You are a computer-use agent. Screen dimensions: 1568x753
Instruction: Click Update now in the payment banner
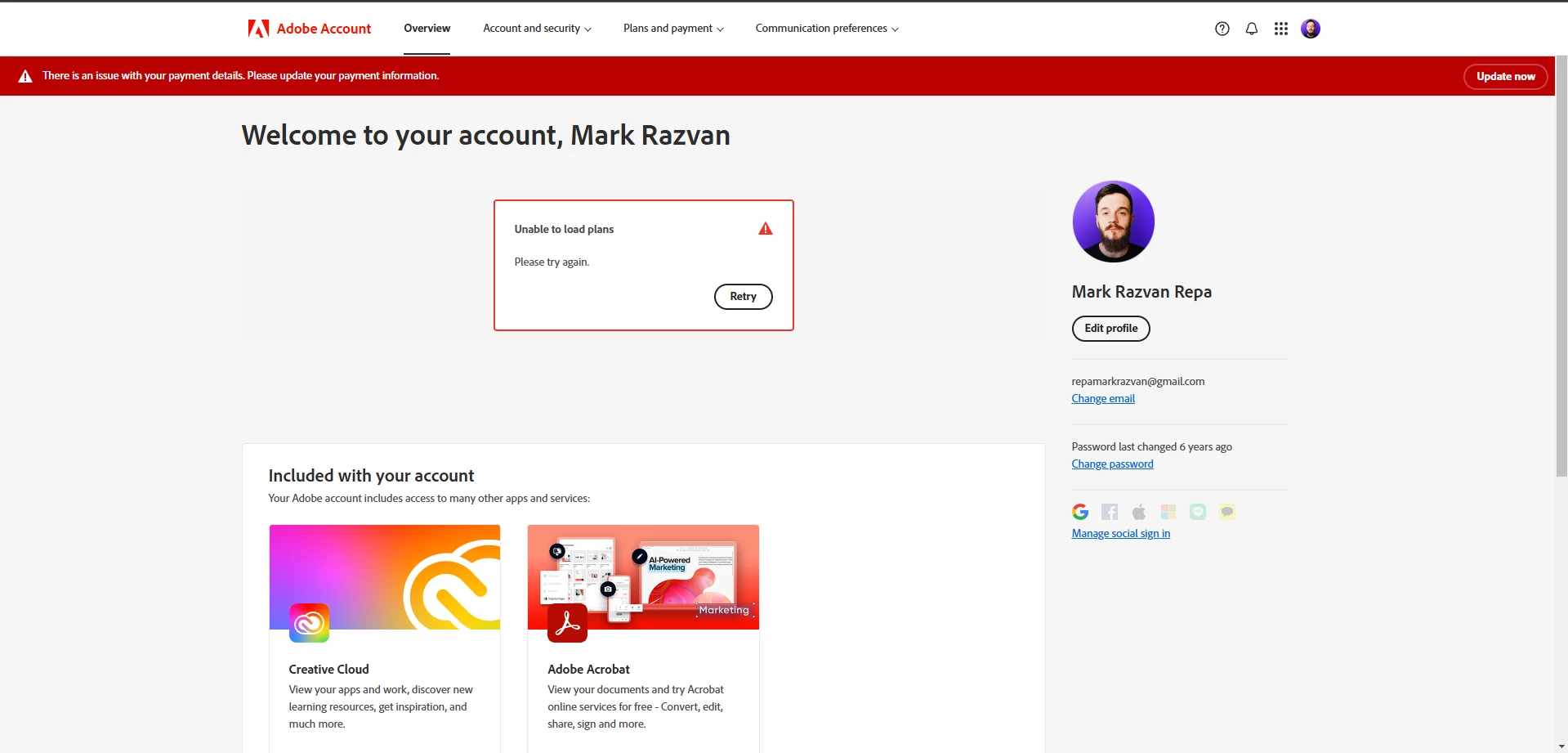click(x=1506, y=76)
